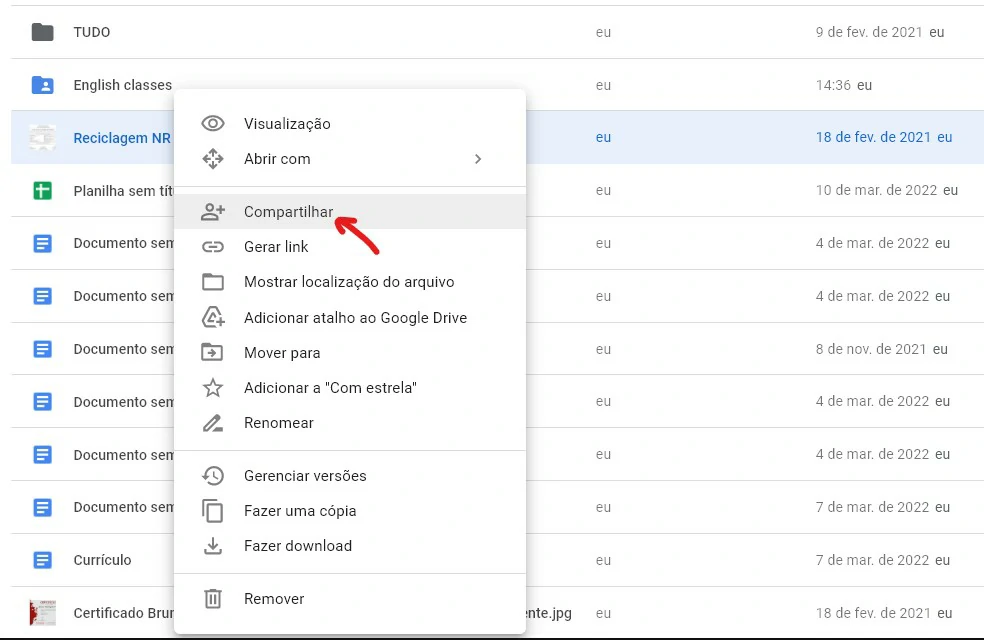The image size is (984, 640).
Task: Select Mostrar localização do arquivo
Action: tap(350, 282)
